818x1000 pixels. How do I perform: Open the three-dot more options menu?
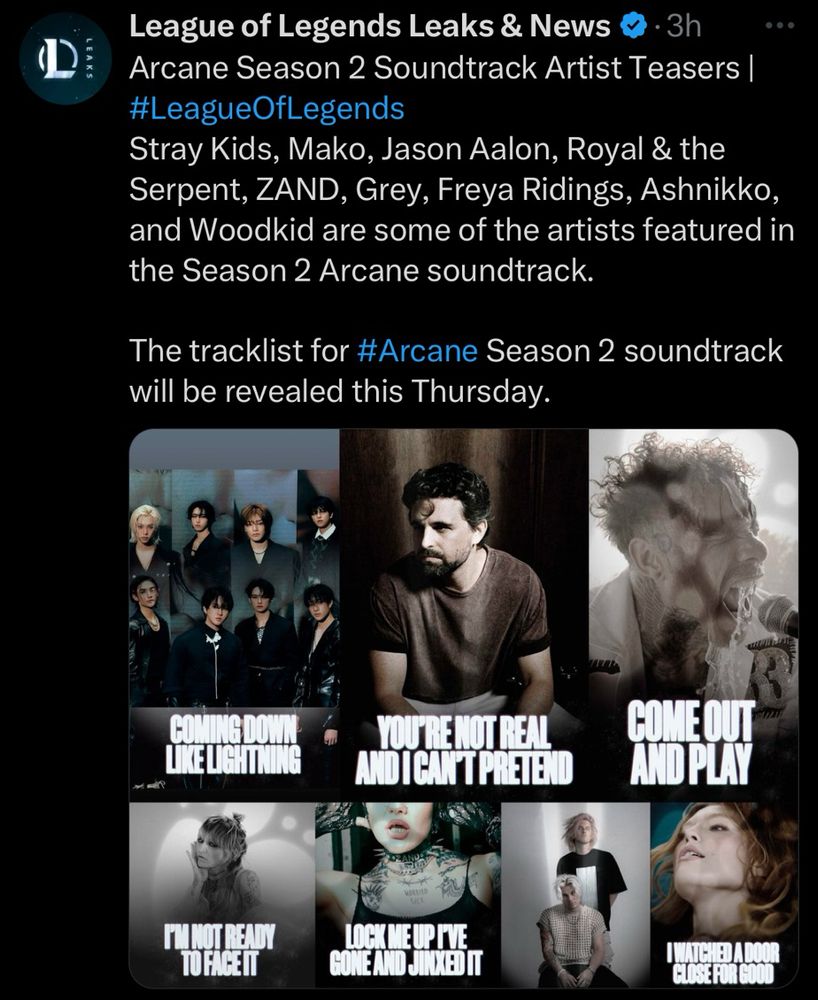click(780, 26)
